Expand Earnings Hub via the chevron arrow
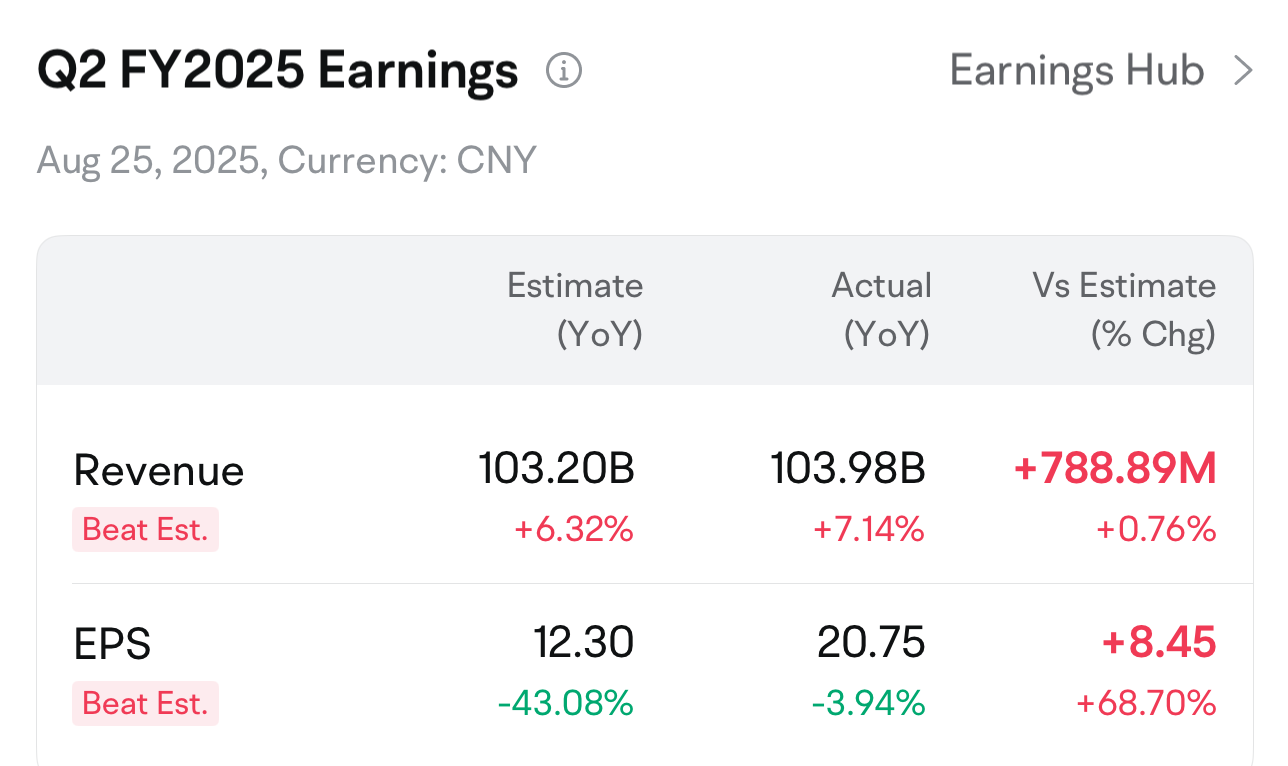 pyautogui.click(x=1243, y=71)
